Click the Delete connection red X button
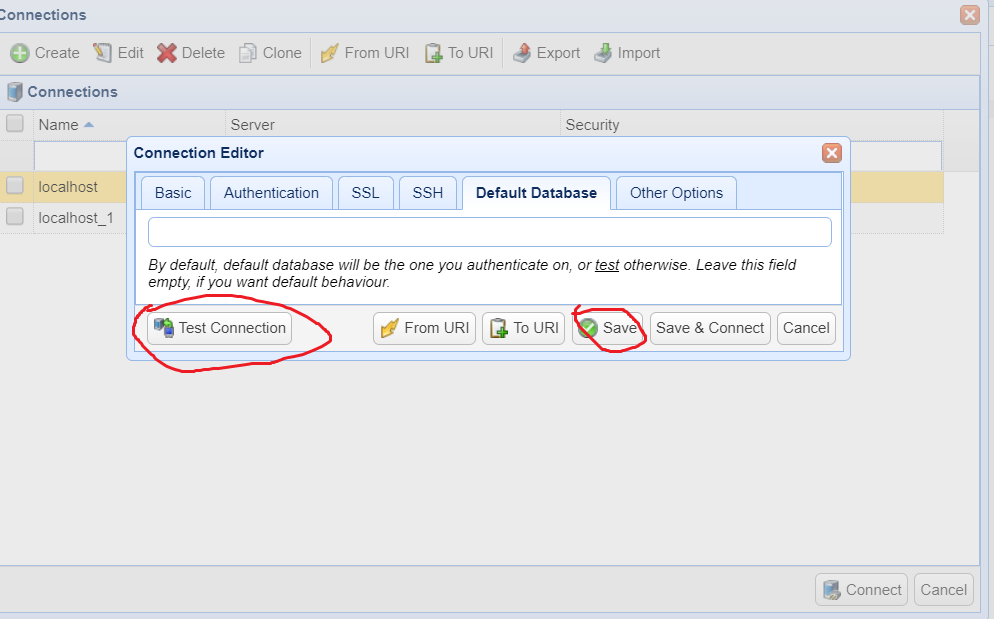Screen dimensions: 994x619 pos(191,53)
